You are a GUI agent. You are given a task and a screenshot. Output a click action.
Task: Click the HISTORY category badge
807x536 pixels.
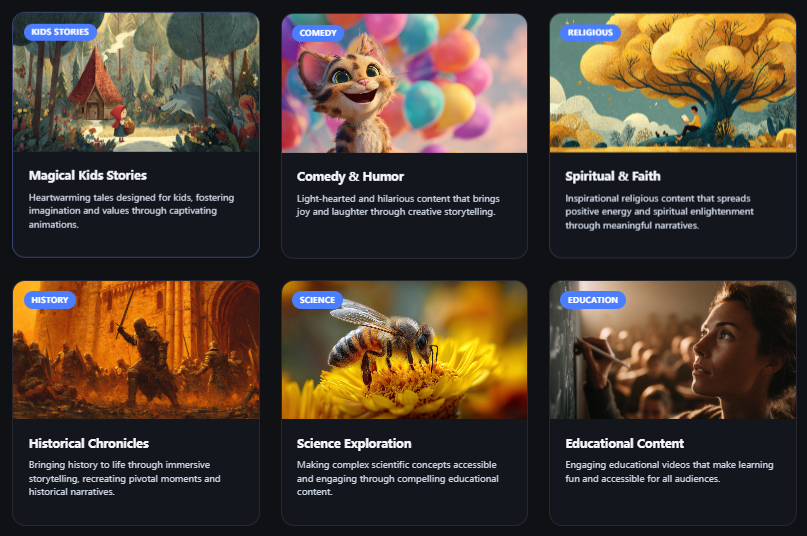coord(49,300)
